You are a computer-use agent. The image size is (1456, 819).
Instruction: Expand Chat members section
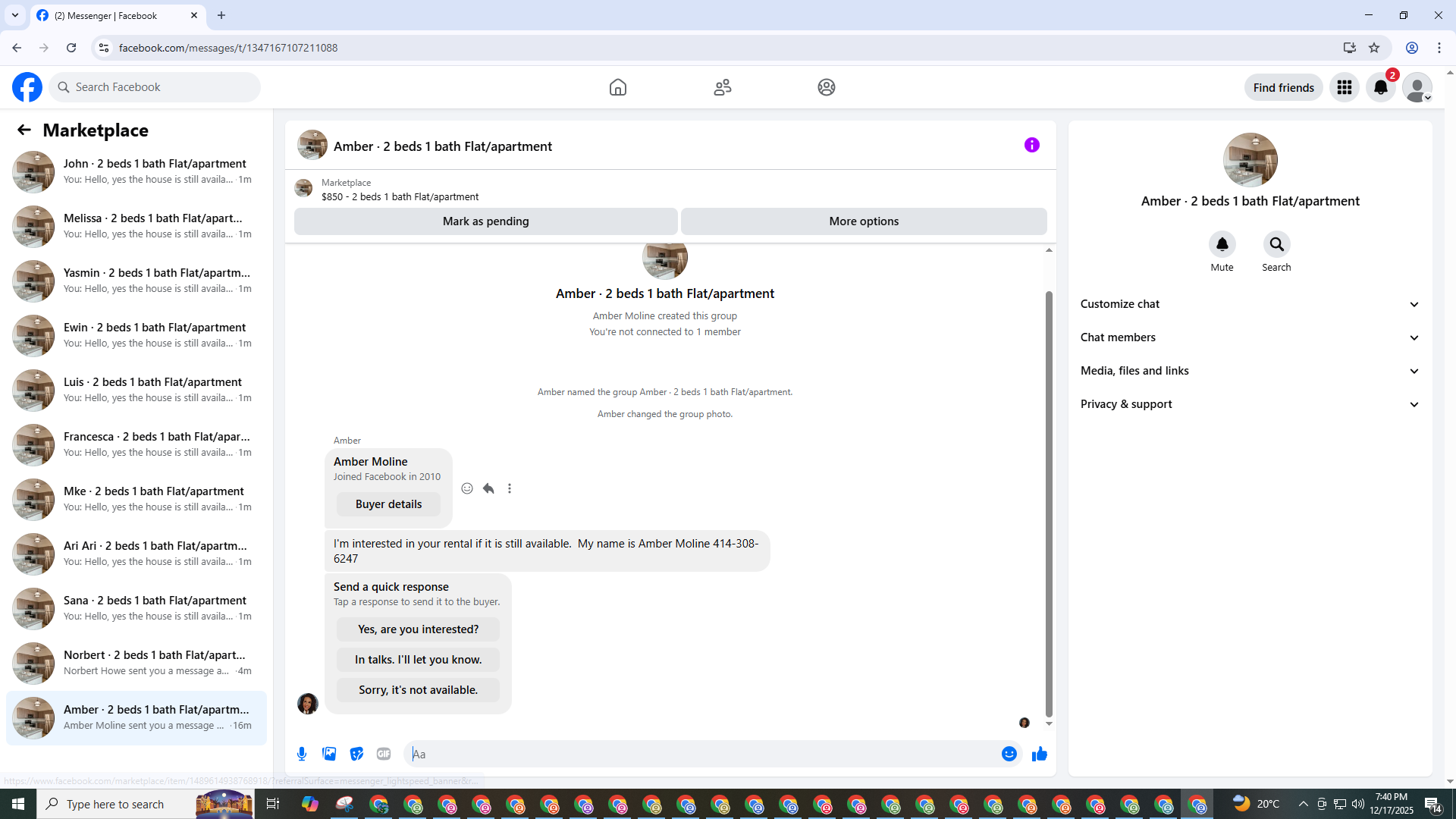tap(1249, 337)
